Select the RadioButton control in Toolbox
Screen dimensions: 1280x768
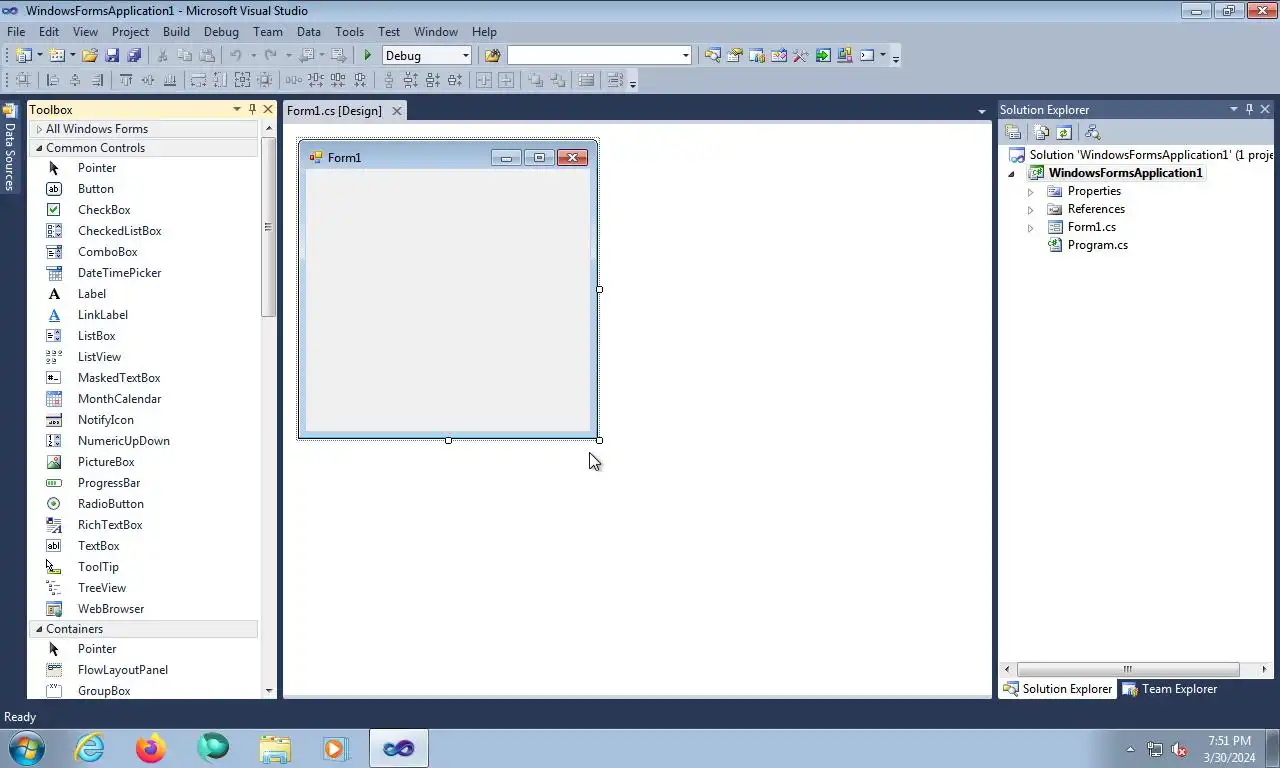tap(111, 504)
